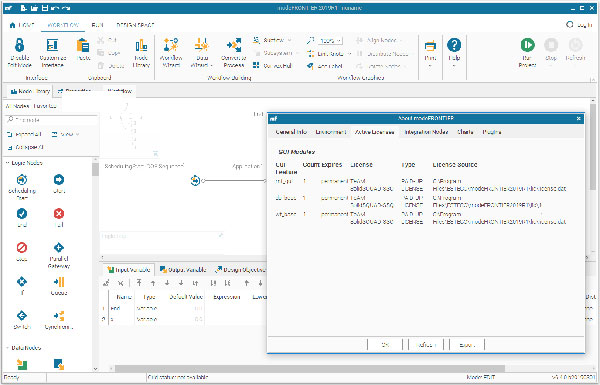Collapse the Logic Nodes group
This screenshot has height=385, width=600.
pos(7,163)
